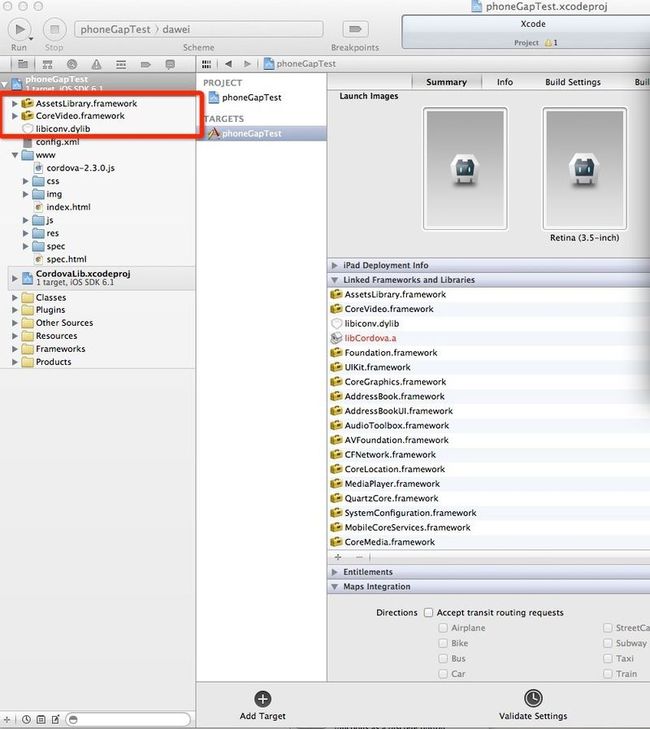Check the Airplane routing option
The width and height of the screenshot is (650, 729).
tap(443, 628)
